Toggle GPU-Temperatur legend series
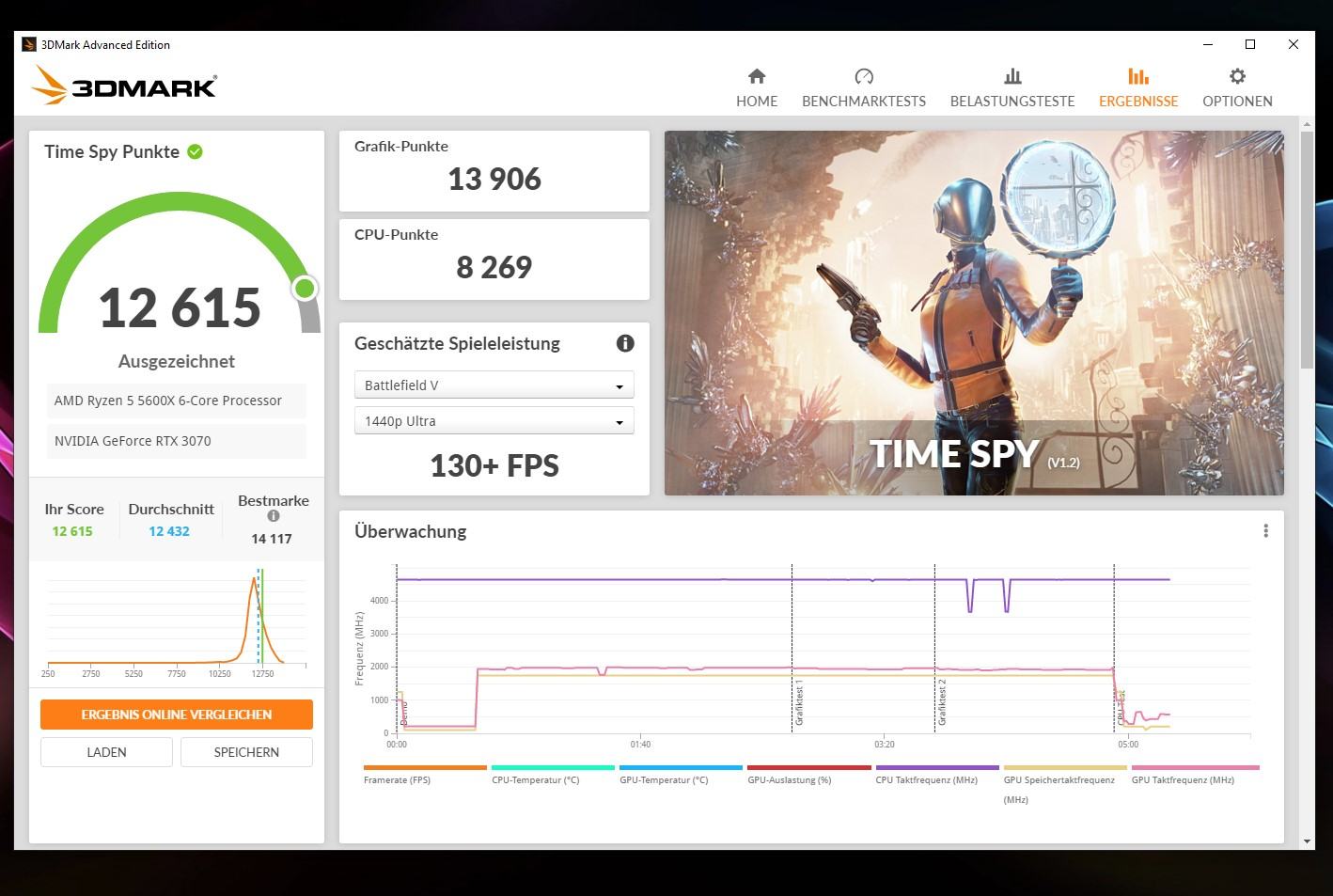Screen dimensions: 1333x896 point(681,776)
